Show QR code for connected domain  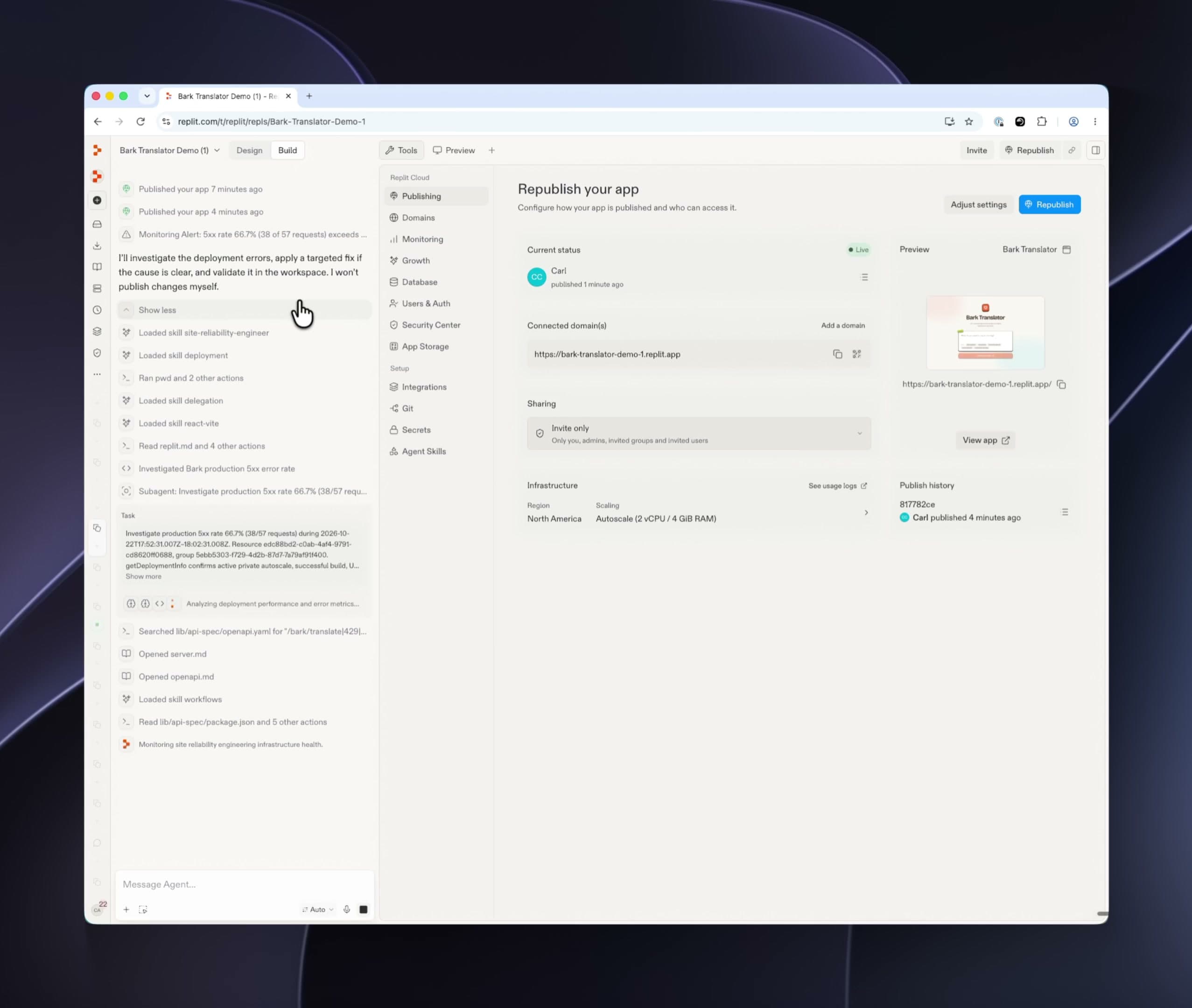coord(856,354)
